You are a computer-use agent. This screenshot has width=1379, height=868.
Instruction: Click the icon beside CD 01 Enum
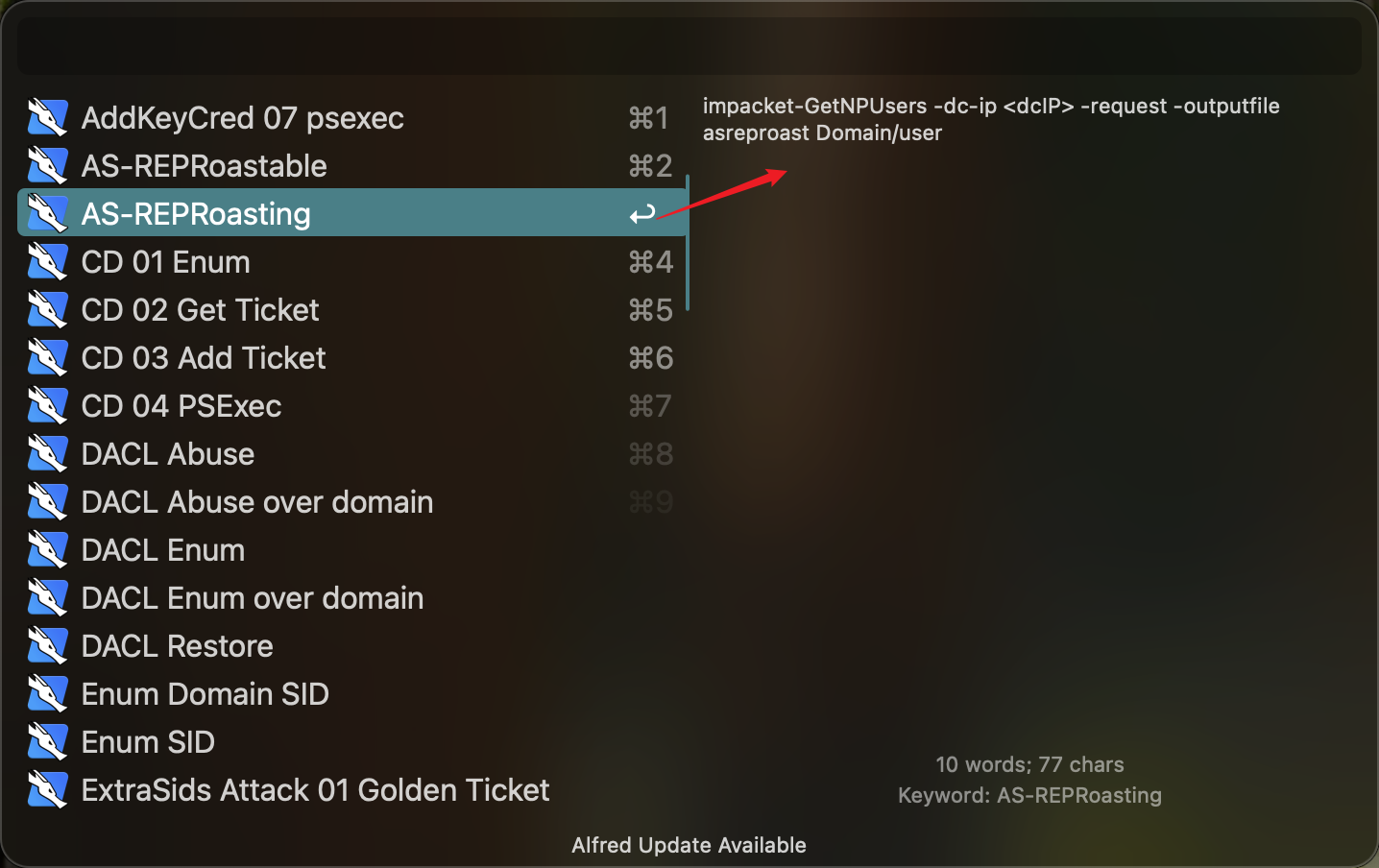point(47,262)
